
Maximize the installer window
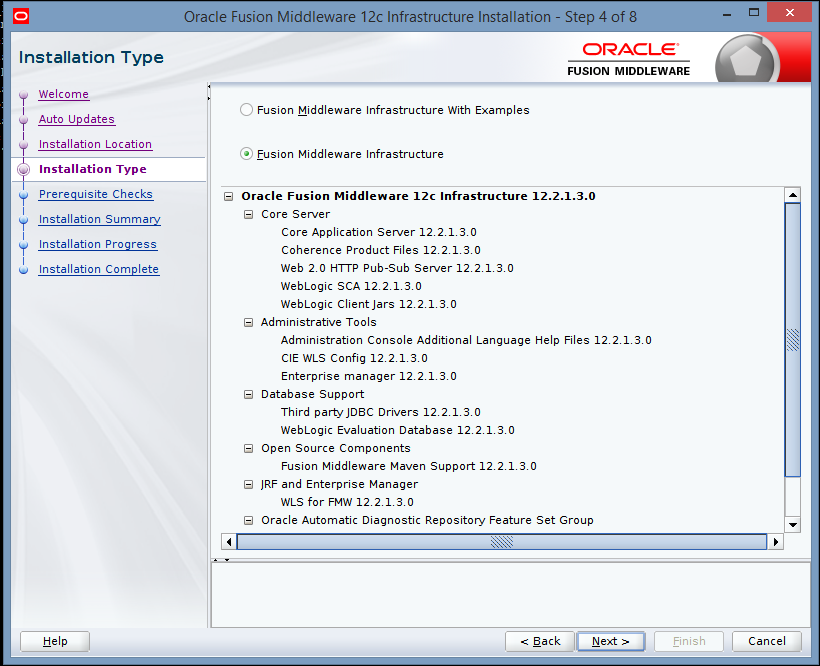click(754, 13)
